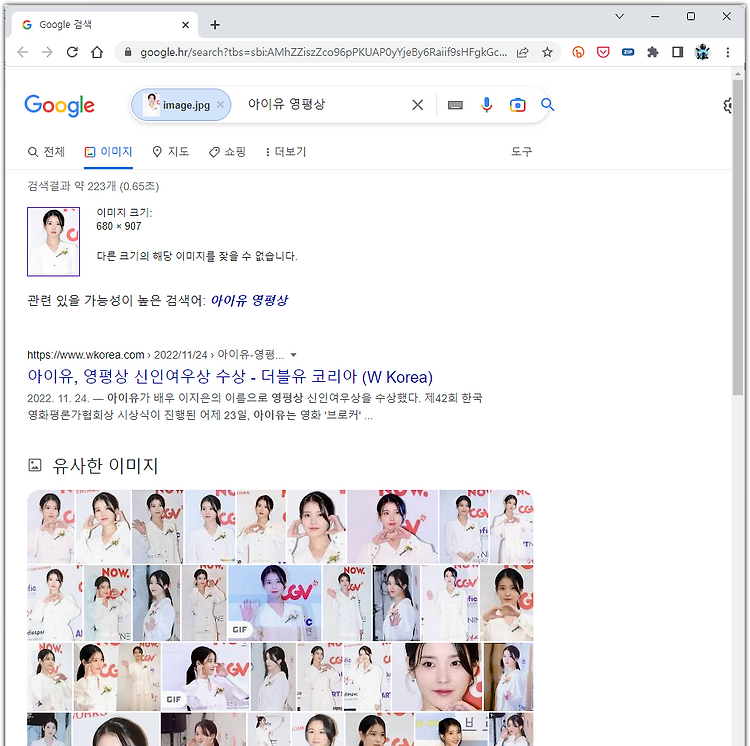Click the address bar URL

[x=323, y=52]
